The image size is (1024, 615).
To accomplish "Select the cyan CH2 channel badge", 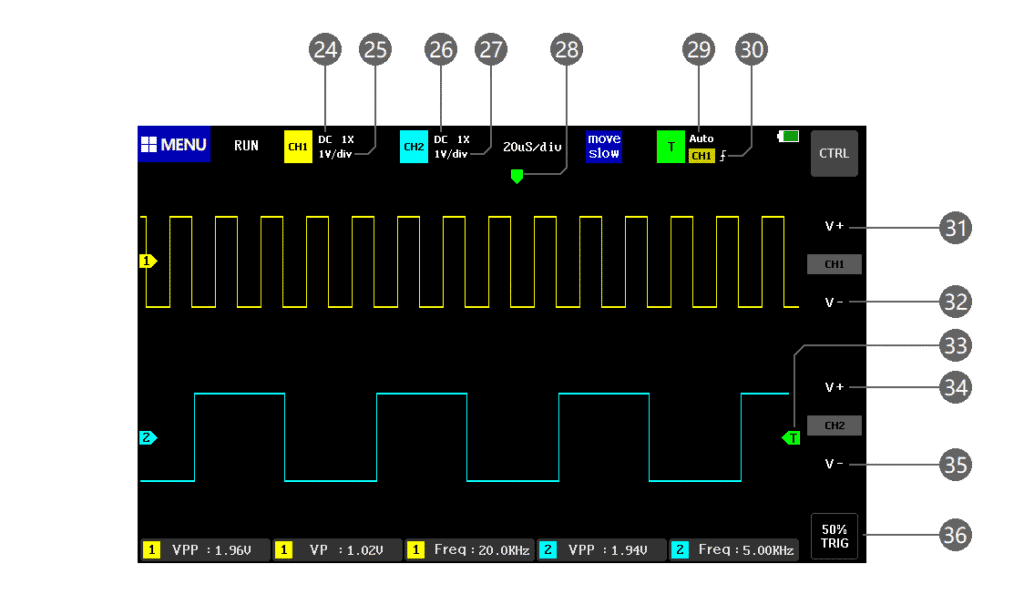I will [413, 147].
